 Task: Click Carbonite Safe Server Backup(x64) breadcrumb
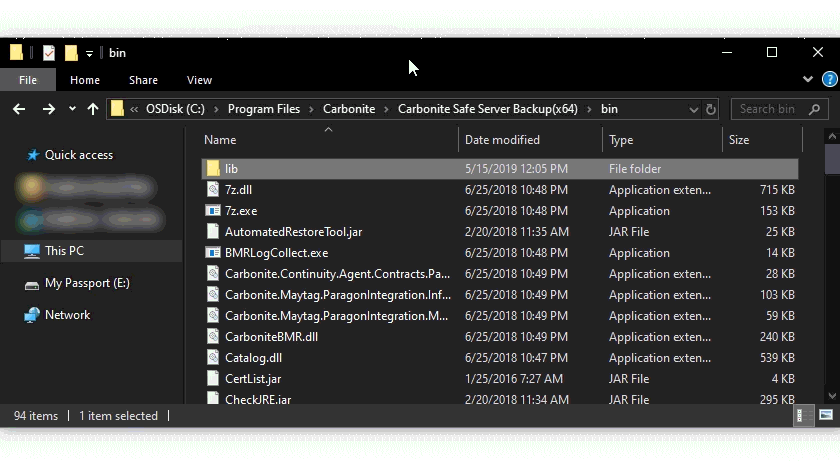(x=488, y=109)
